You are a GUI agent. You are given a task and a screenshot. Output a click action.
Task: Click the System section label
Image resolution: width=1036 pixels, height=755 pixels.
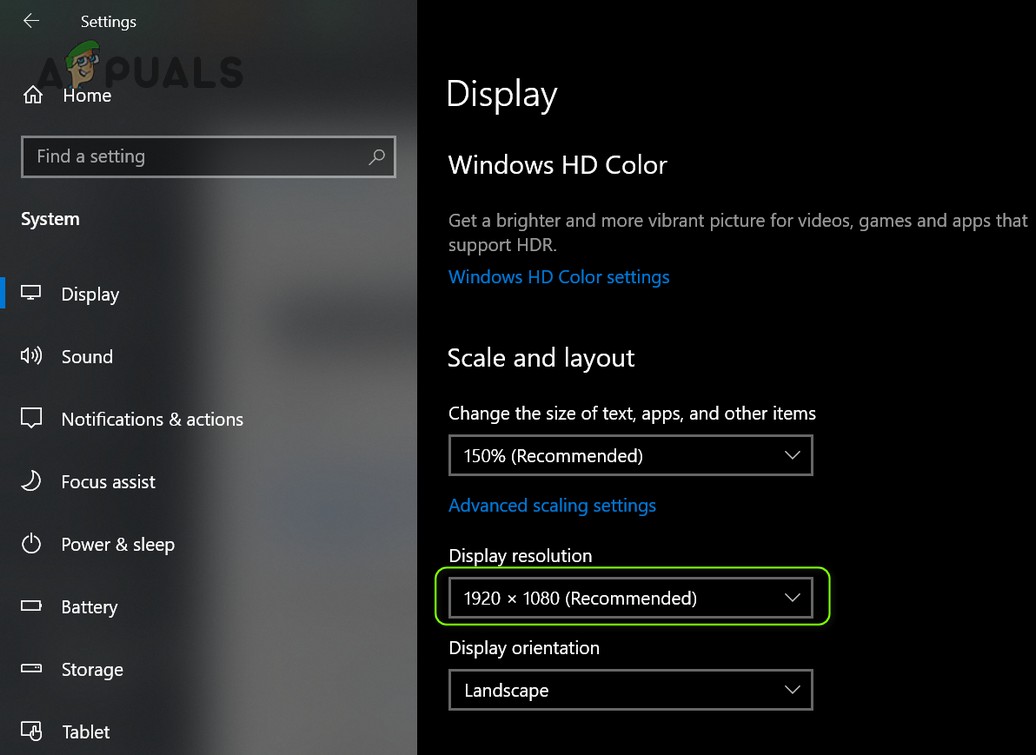tap(50, 219)
